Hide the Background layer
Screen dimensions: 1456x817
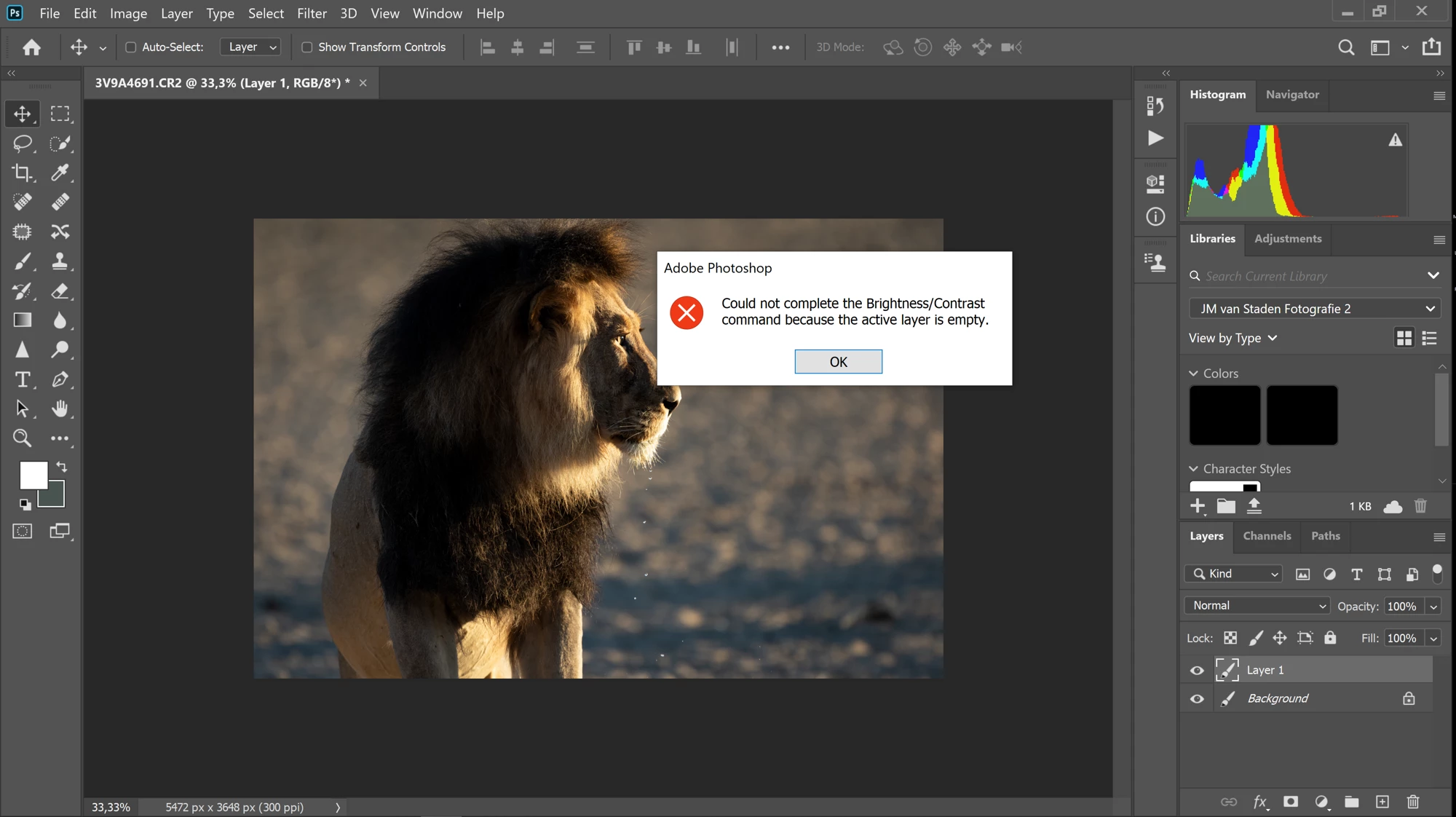(x=1197, y=699)
